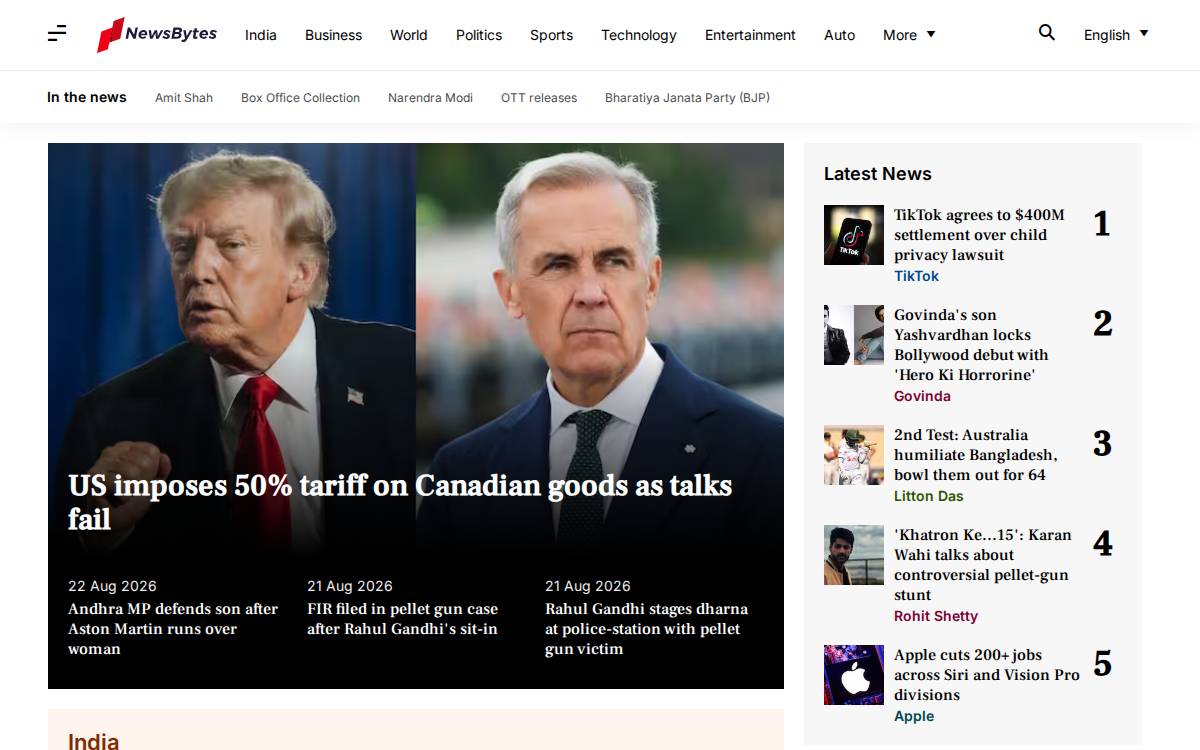Open the Amit Shah topic link

point(184,98)
